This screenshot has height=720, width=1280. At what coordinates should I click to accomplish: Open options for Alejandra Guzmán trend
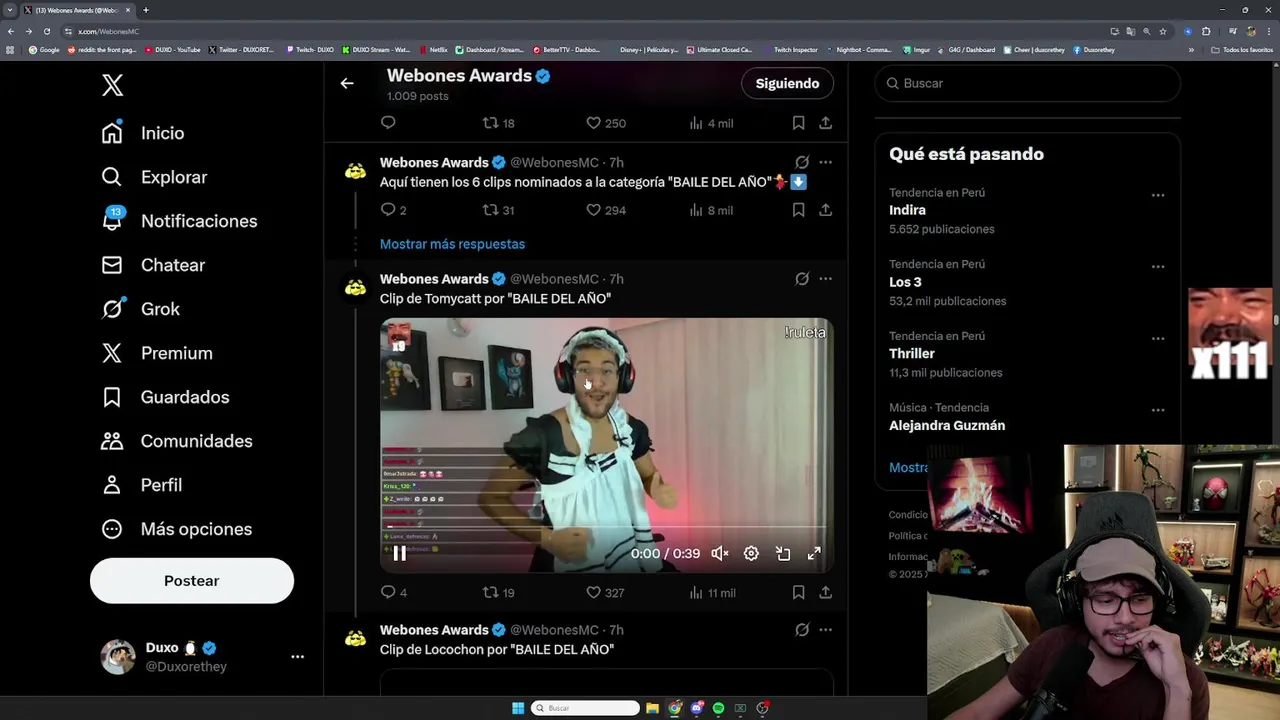point(1158,410)
